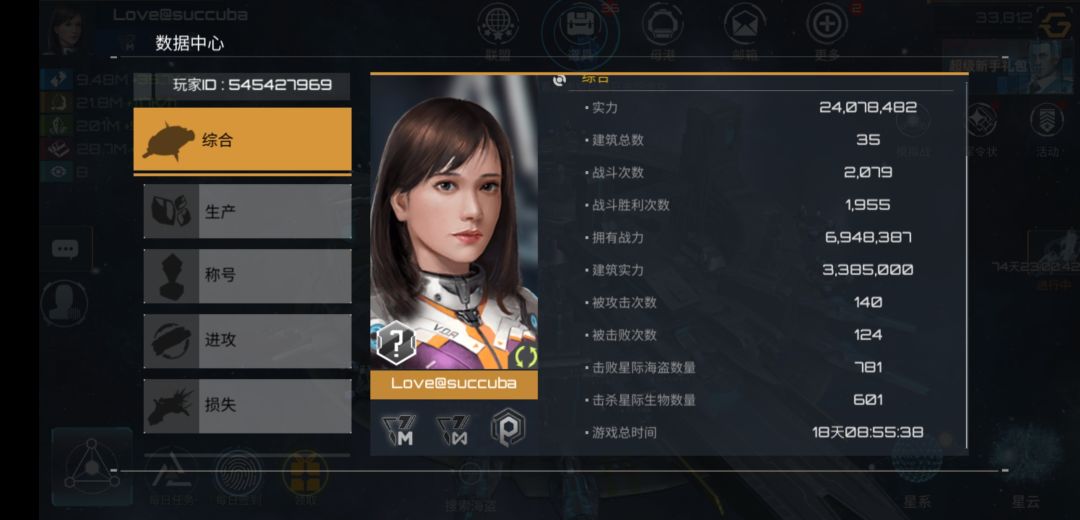The width and height of the screenshot is (1080, 520).
Task: Switch to the 称号 titles tab
Action: point(247,275)
